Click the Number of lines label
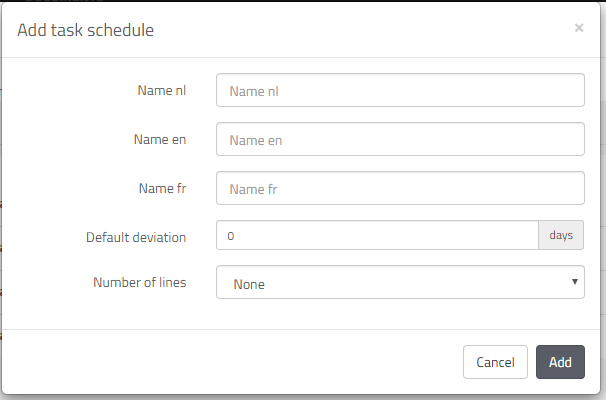The image size is (606, 400). coord(139,282)
